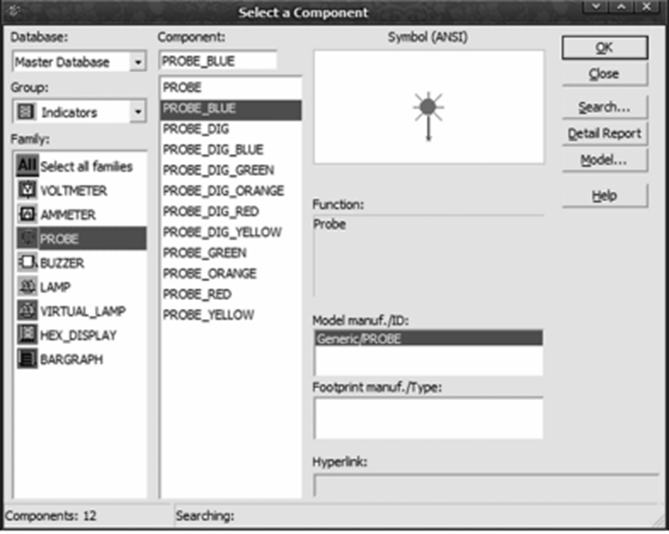Click the BARGRAPH family icon
This screenshot has width=669, height=534.
click(x=27, y=359)
